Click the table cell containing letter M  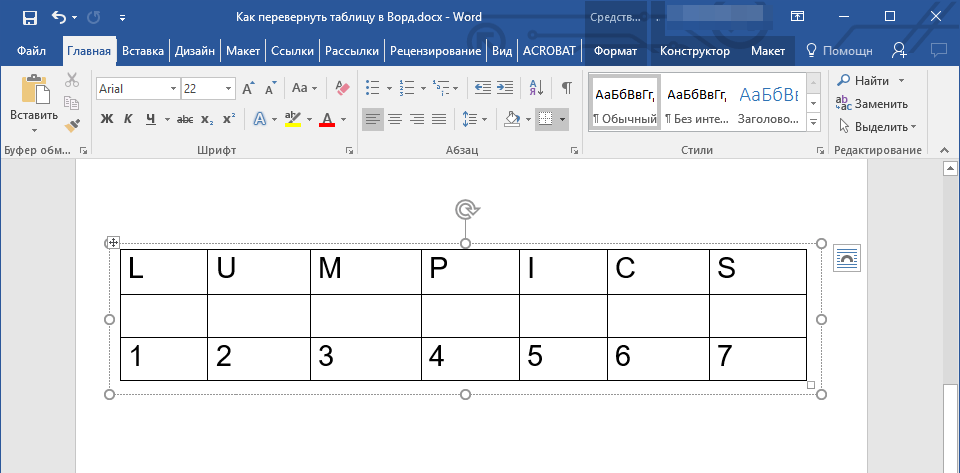click(365, 271)
